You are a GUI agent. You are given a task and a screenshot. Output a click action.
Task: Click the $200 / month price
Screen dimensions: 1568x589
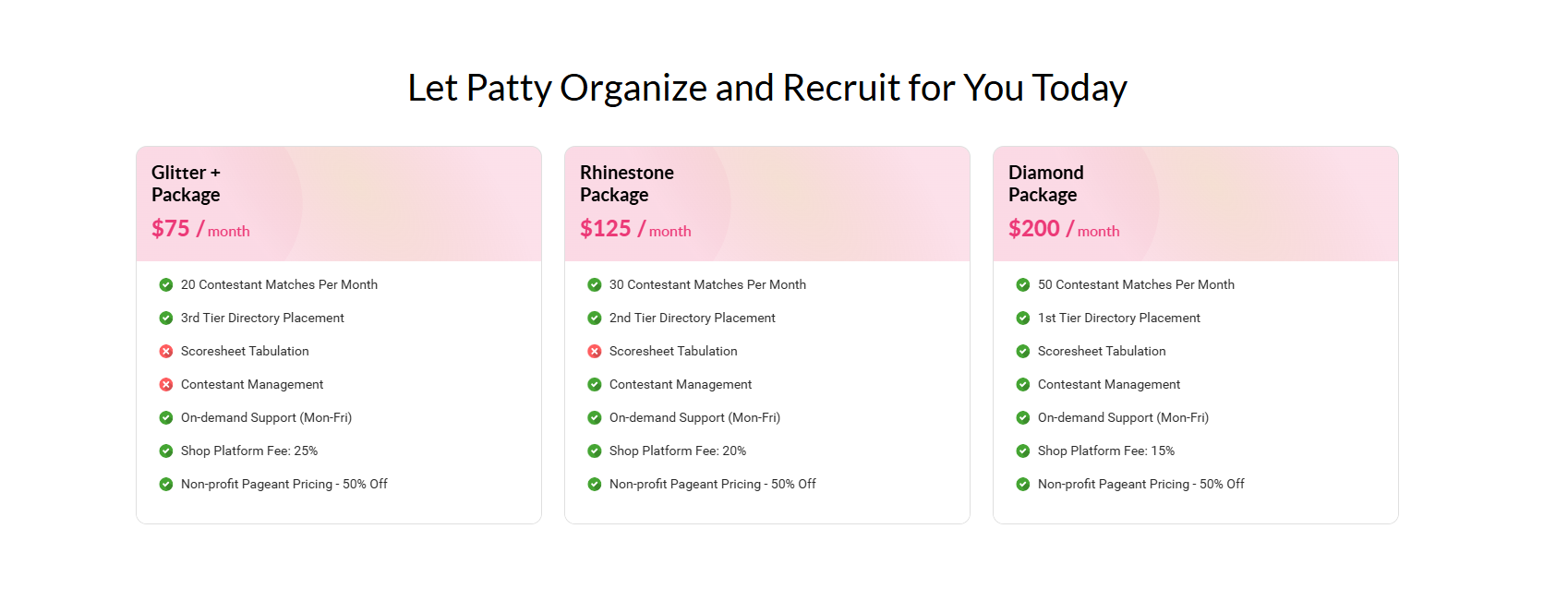click(x=1064, y=229)
